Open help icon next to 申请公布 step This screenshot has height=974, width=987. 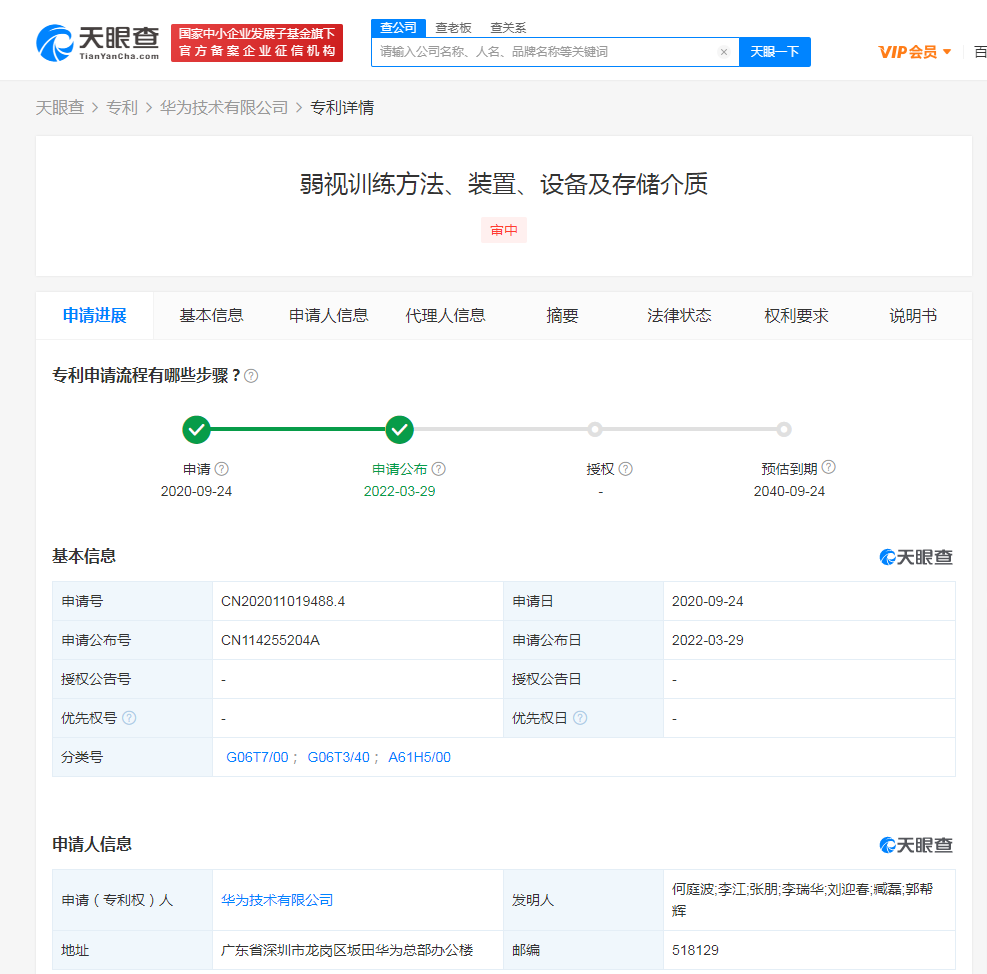click(x=439, y=468)
